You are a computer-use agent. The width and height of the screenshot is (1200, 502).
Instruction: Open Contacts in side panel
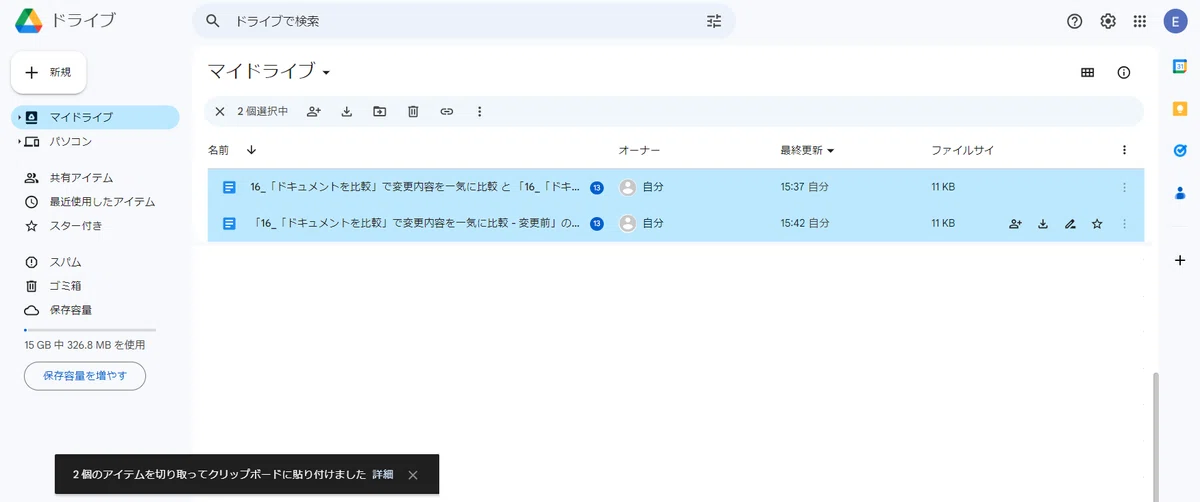(1179, 194)
